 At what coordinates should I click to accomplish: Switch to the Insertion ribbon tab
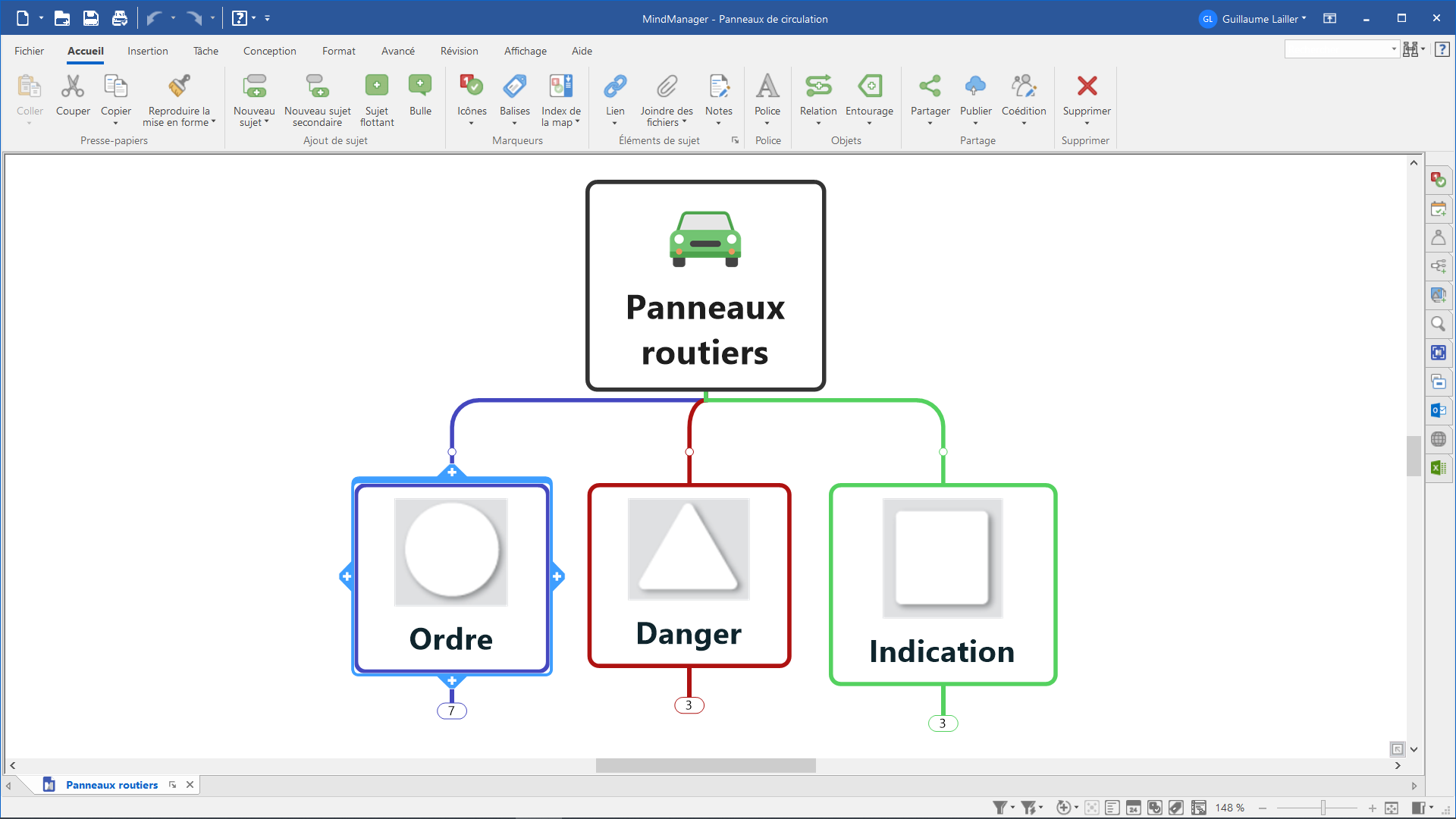point(148,51)
